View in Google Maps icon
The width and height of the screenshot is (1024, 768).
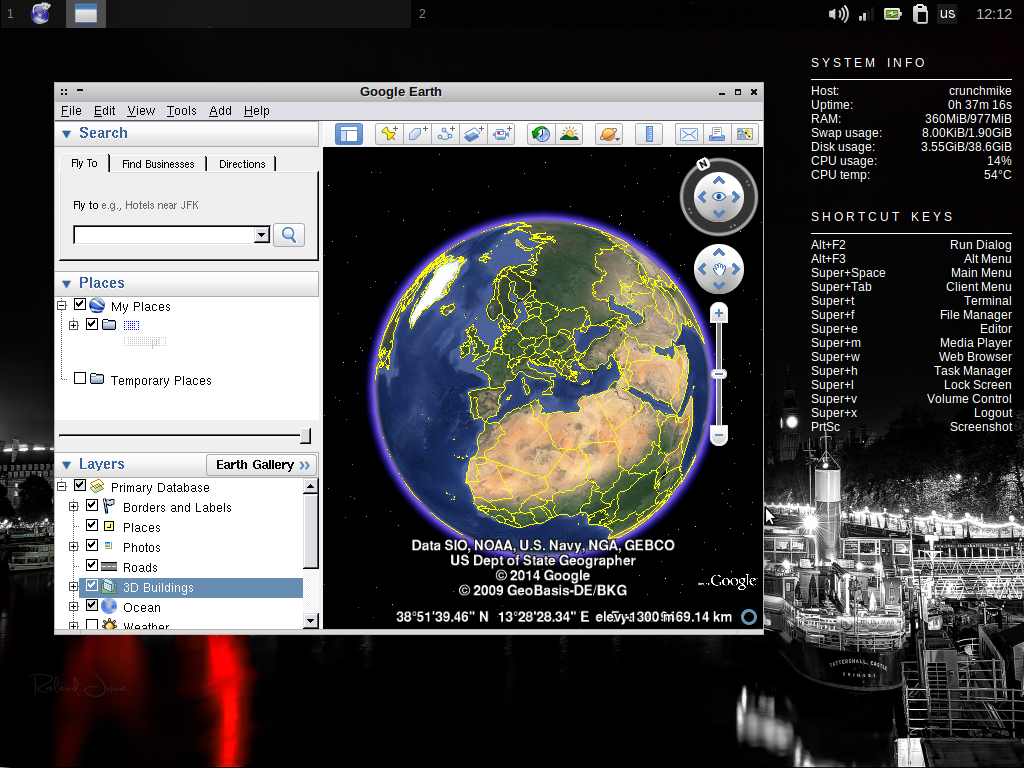click(744, 135)
